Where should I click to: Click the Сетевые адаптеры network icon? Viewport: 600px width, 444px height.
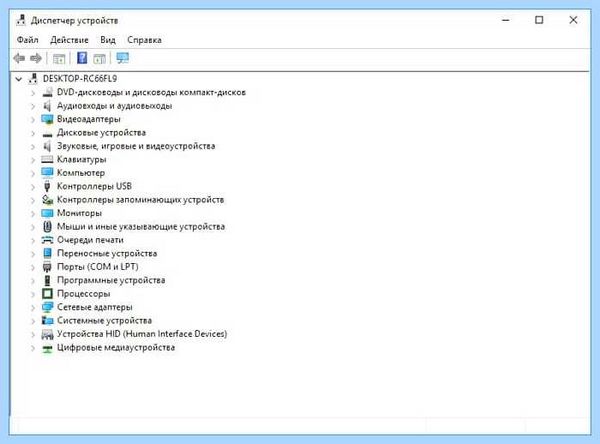click(x=47, y=307)
